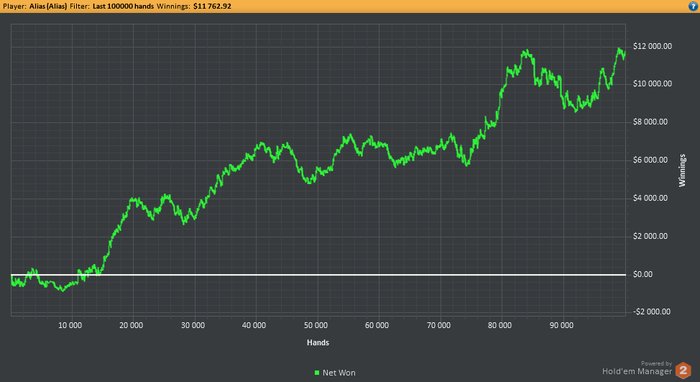This screenshot has width=700, height=382.
Task: Click the $12 000.00 axis label
Action: pos(652,46)
